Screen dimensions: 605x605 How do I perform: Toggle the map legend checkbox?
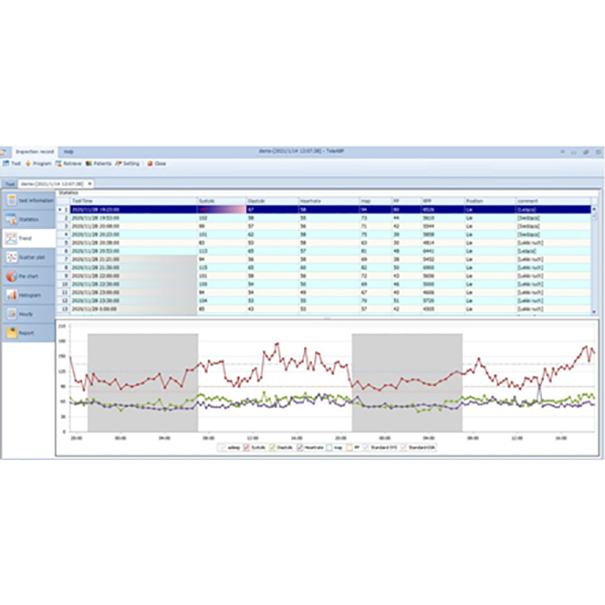tap(329, 448)
